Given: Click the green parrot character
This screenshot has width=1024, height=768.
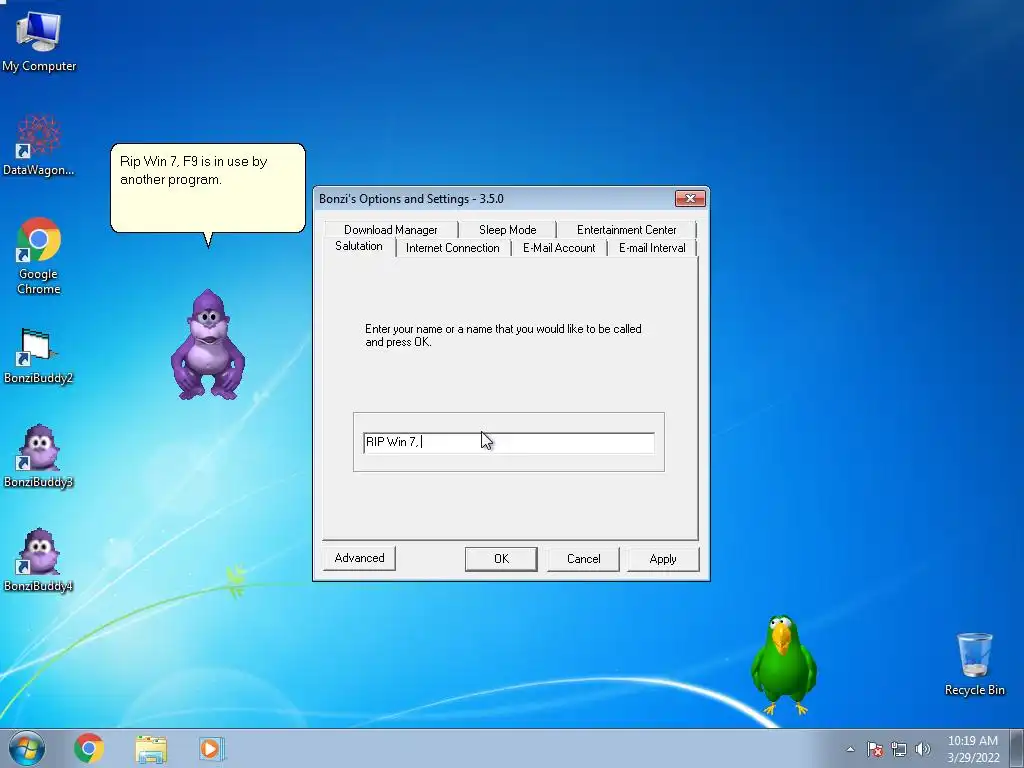Looking at the screenshot, I should 783,665.
